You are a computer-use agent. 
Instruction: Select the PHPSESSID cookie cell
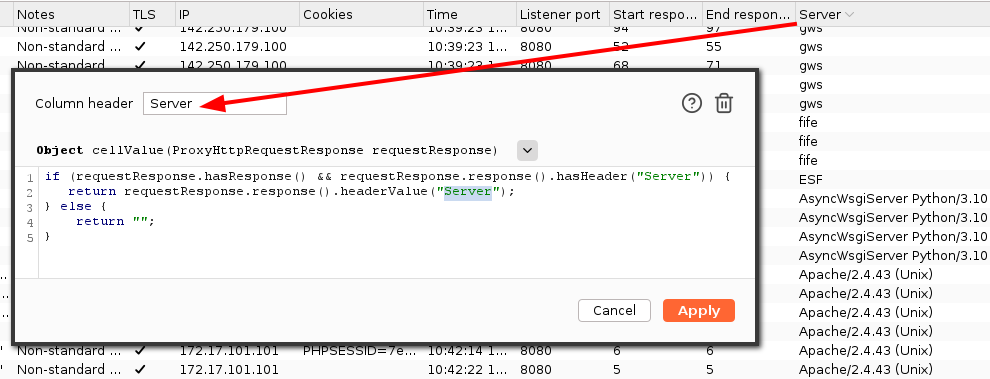click(361, 350)
